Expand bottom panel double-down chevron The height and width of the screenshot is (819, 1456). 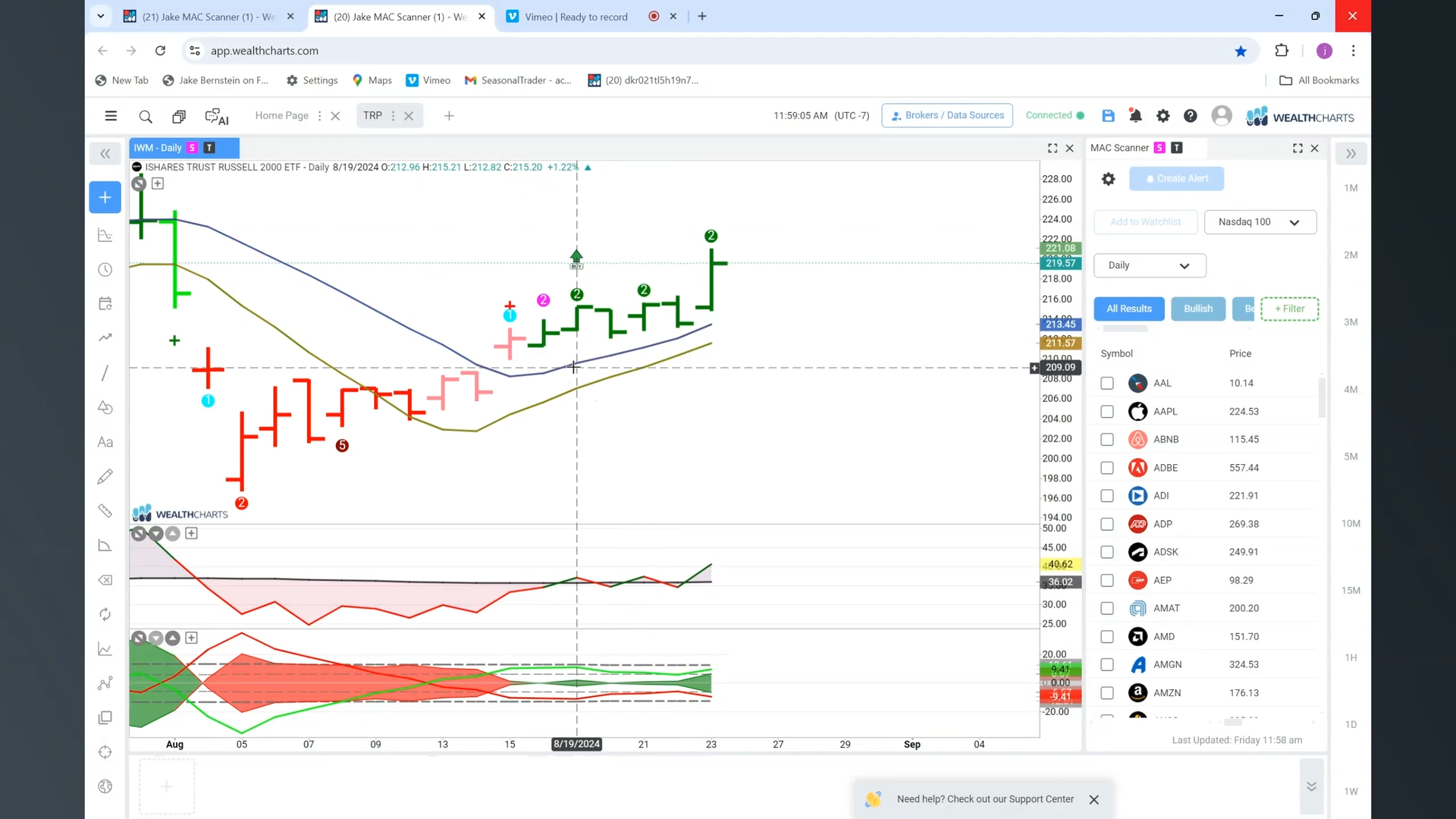pyautogui.click(x=1311, y=786)
